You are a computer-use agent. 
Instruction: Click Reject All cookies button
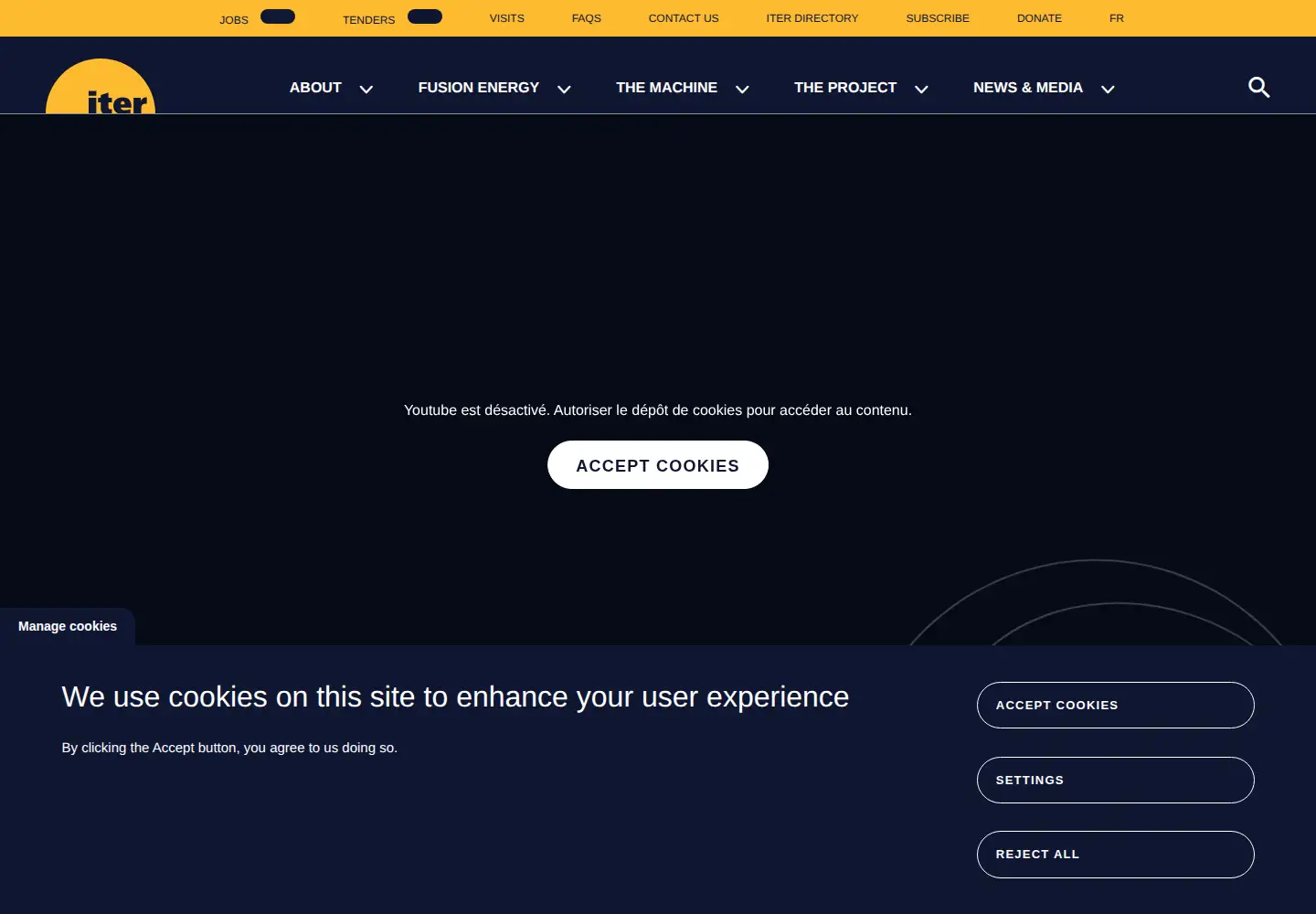click(x=1116, y=855)
